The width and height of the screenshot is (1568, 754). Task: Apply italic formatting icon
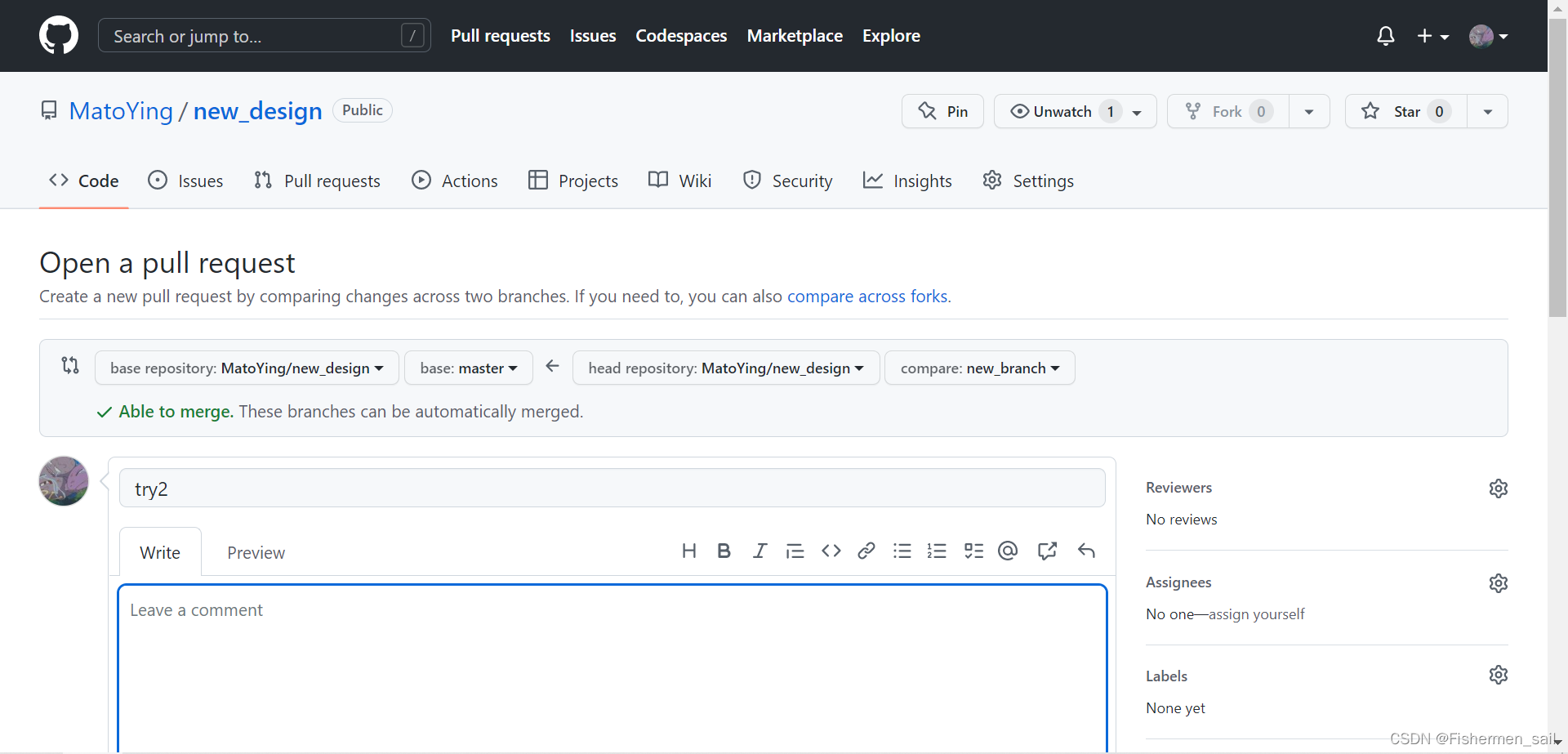click(x=759, y=551)
